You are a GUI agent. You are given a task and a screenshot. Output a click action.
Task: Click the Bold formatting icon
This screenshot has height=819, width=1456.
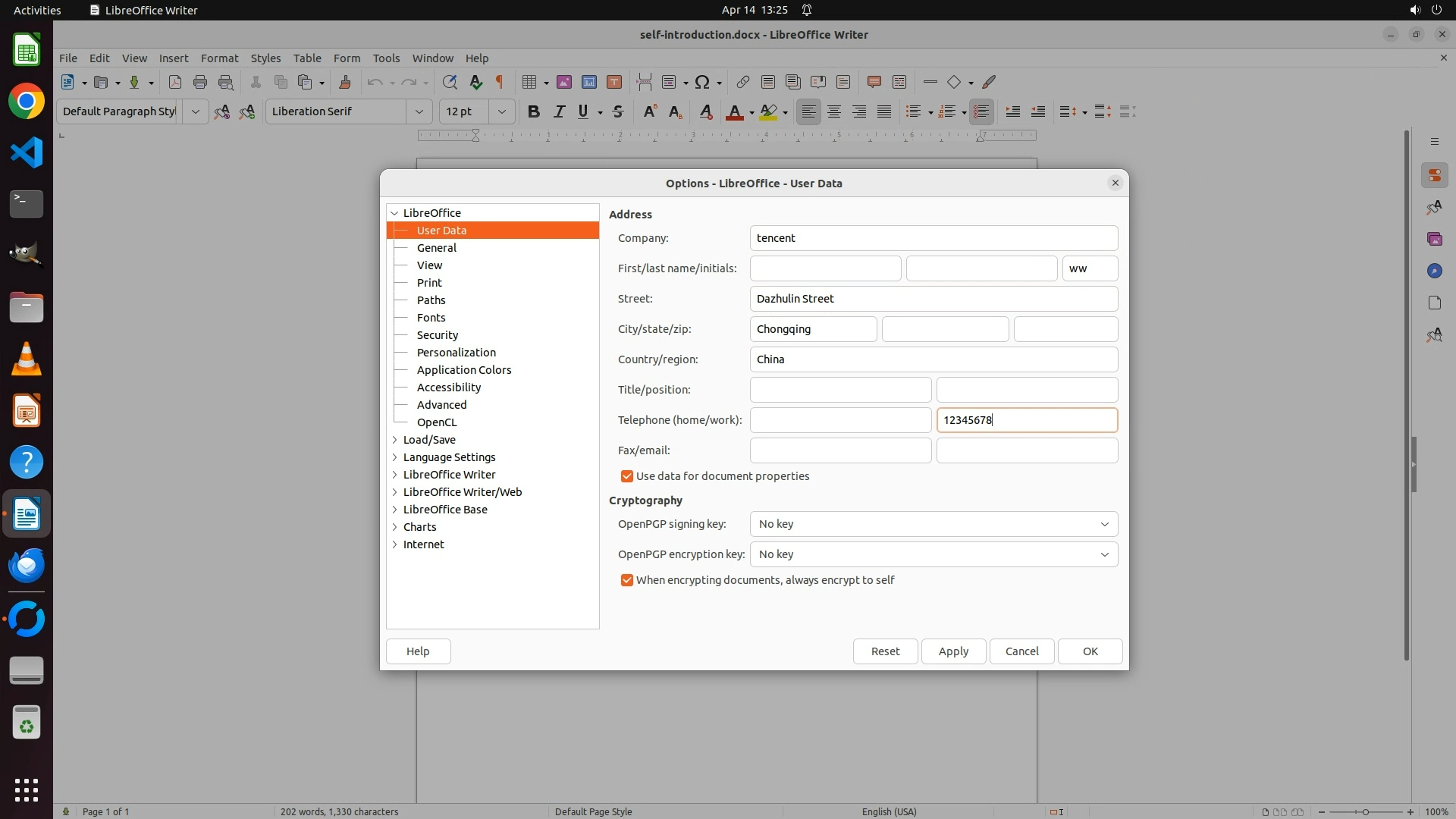coord(533,111)
